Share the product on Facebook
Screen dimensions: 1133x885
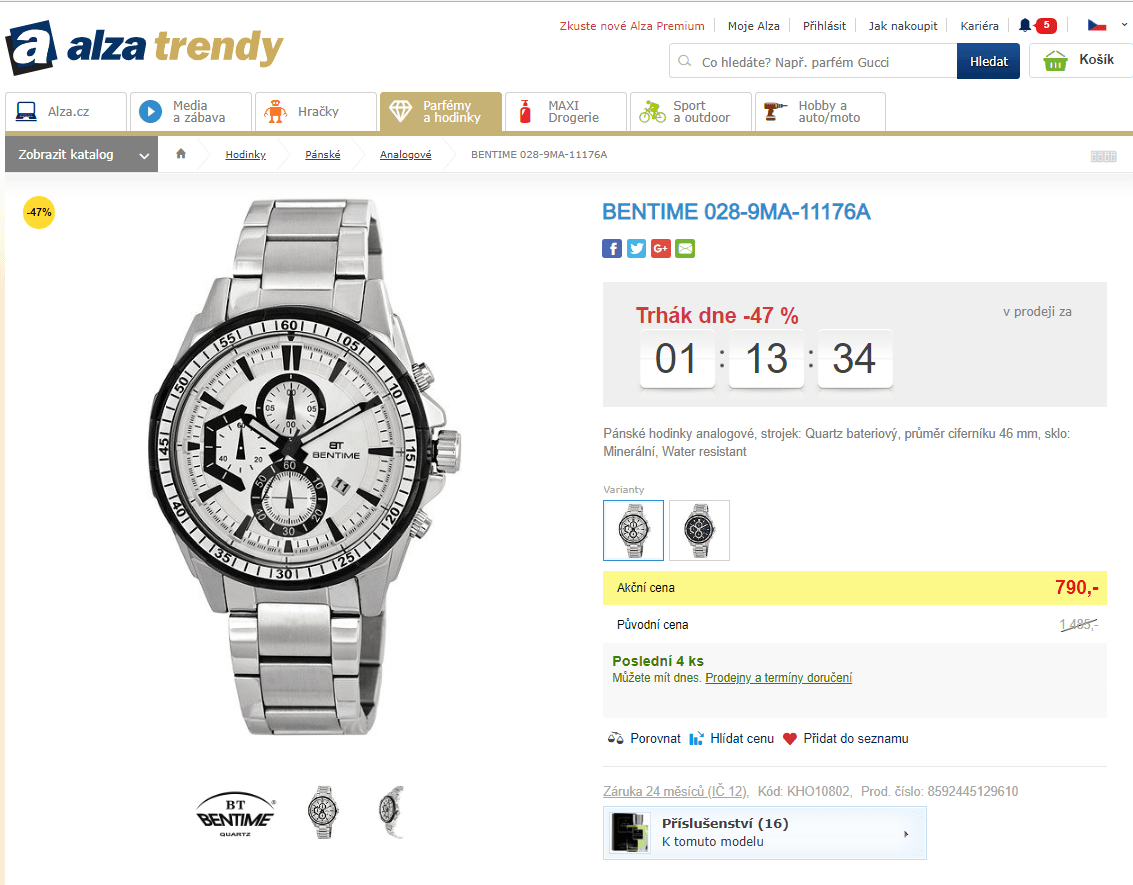pos(612,248)
